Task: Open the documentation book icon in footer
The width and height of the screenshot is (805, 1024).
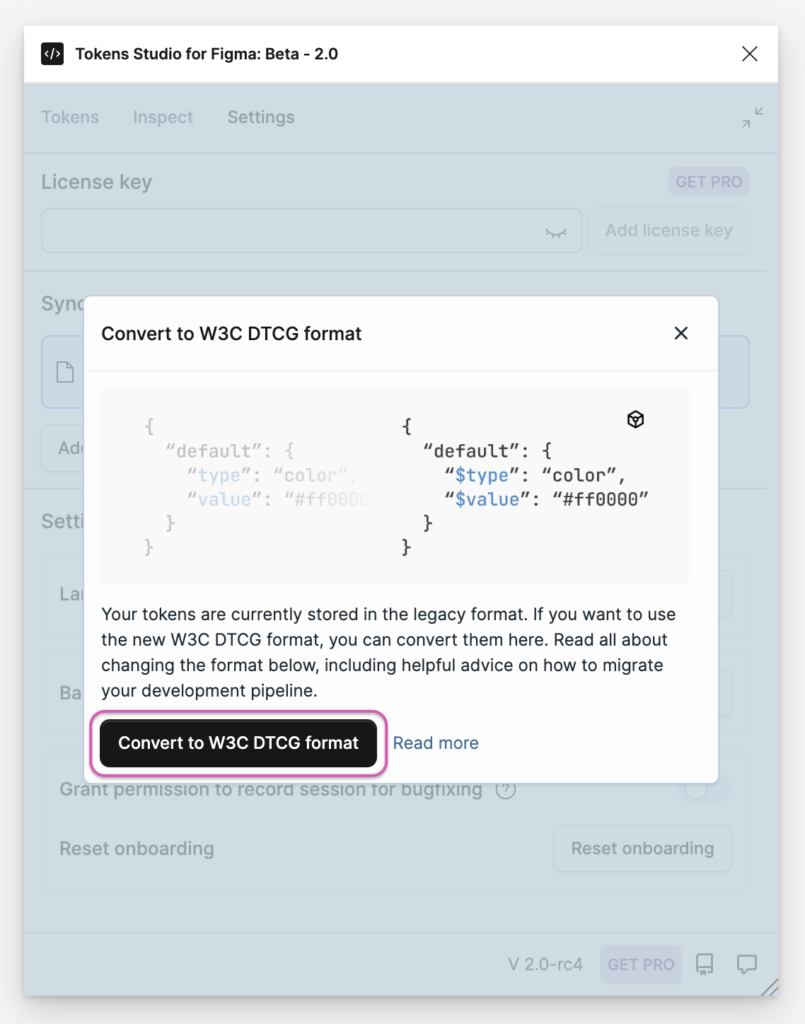Action: coord(704,965)
